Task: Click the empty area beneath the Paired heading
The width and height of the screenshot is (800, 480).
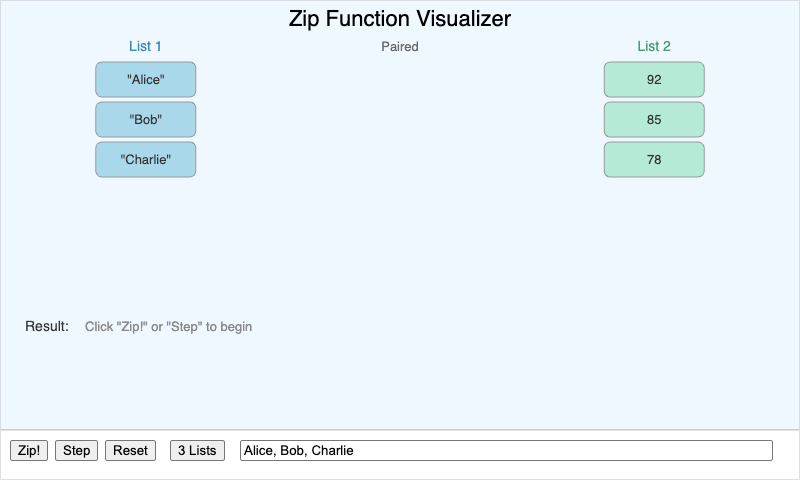Action: (400, 140)
